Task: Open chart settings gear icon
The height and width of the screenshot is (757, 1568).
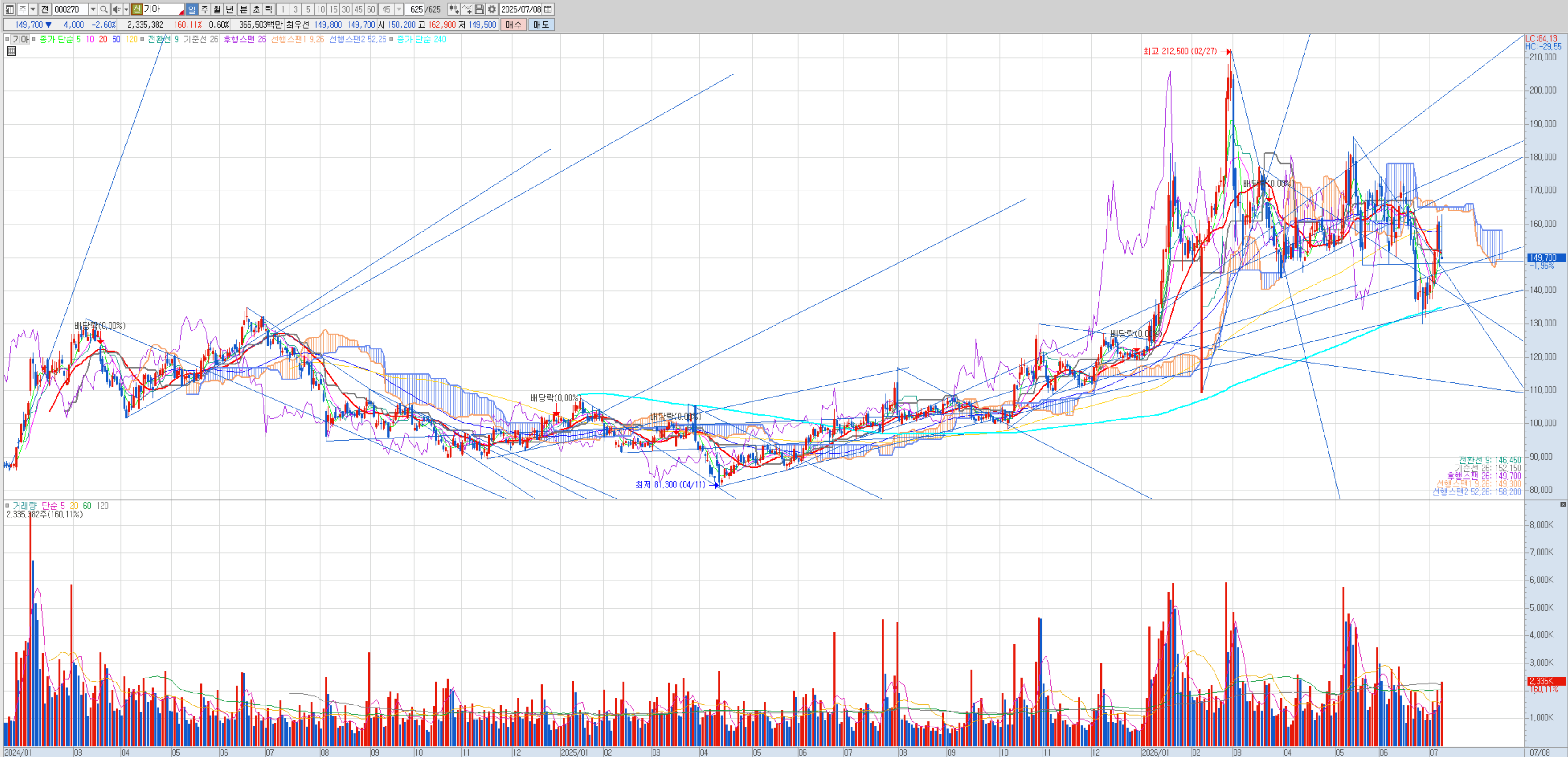Action: click(x=492, y=9)
